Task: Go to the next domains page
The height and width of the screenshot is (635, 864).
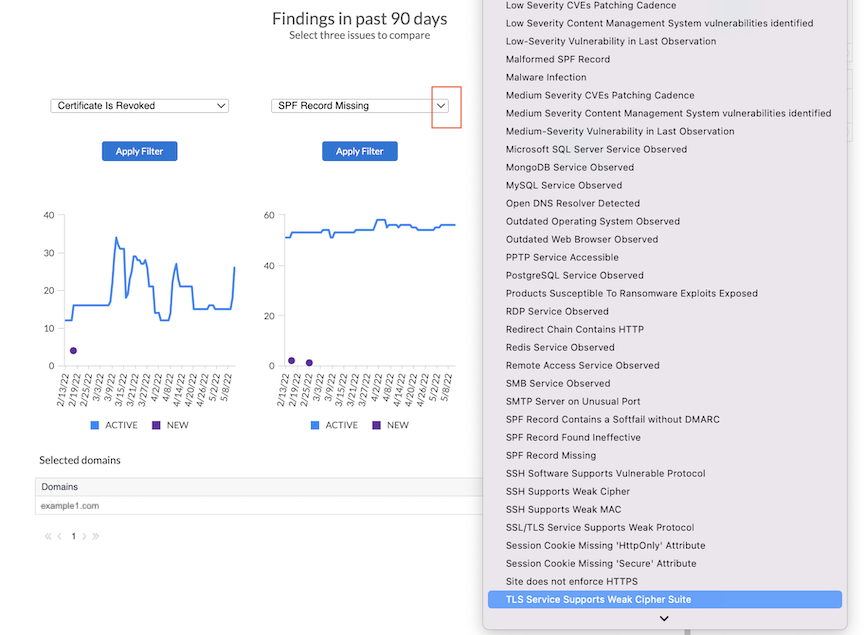Action: click(85, 536)
